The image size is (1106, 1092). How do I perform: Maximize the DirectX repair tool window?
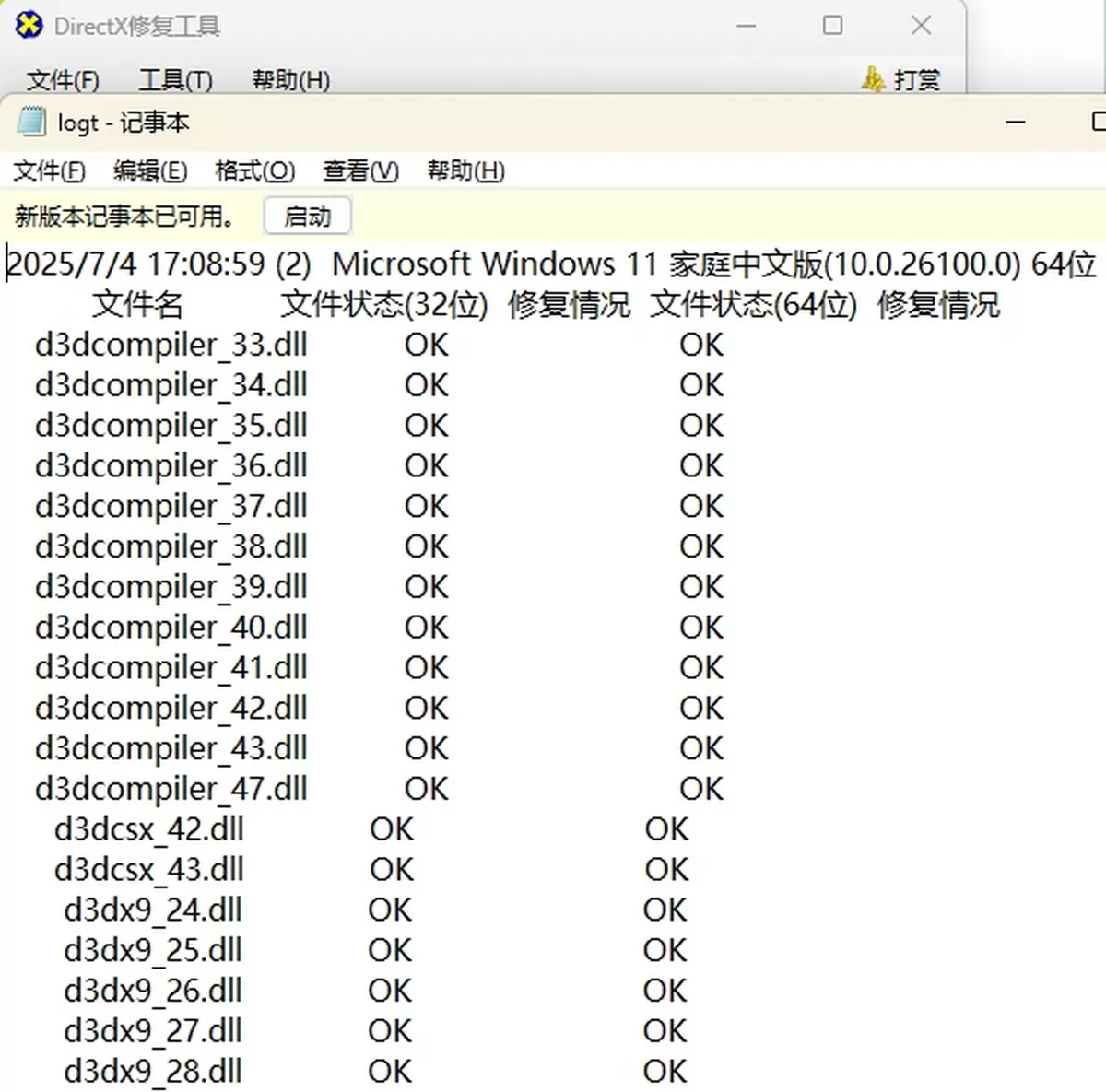click(832, 26)
